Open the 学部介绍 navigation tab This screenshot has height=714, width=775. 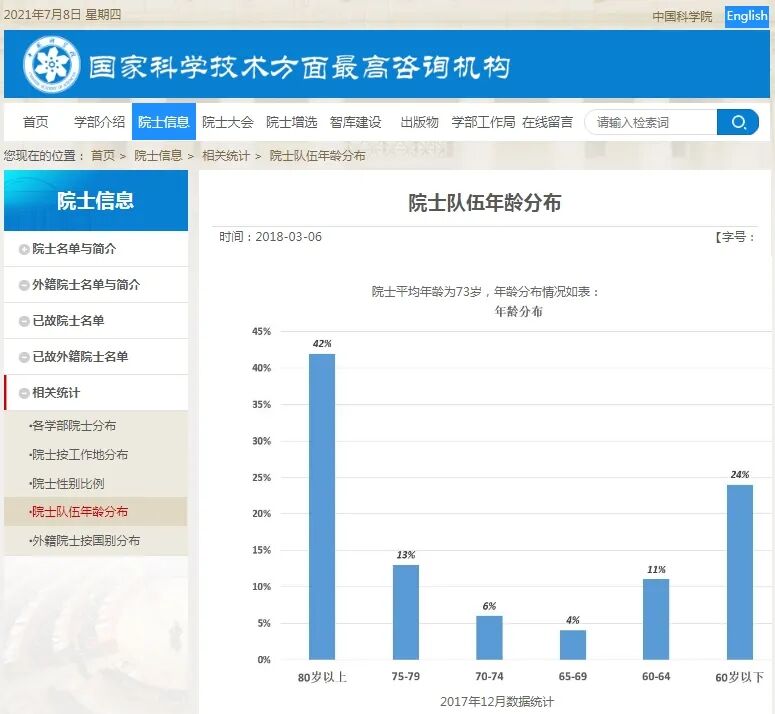click(x=99, y=122)
